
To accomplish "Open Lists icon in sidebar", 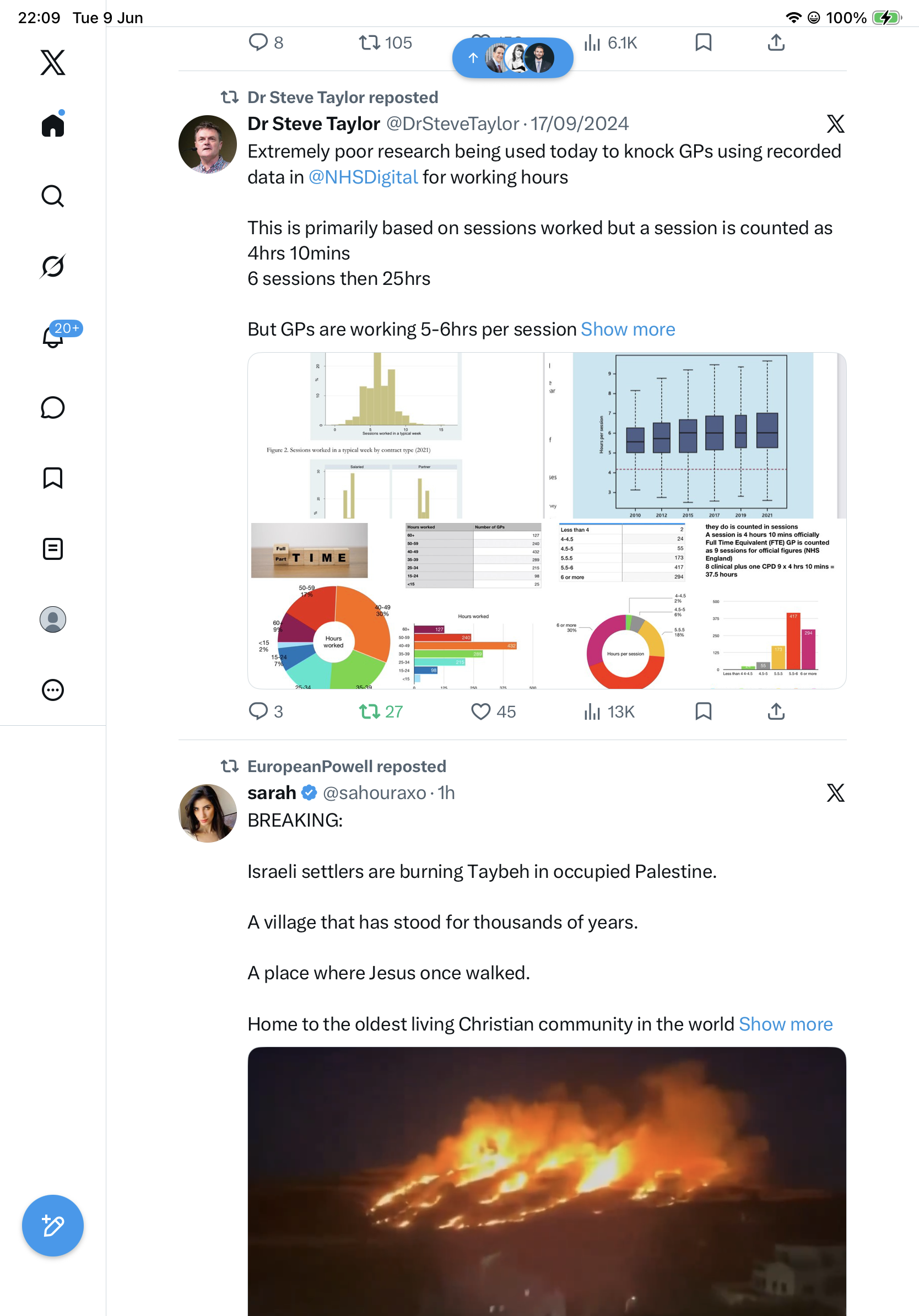I will click(53, 548).
